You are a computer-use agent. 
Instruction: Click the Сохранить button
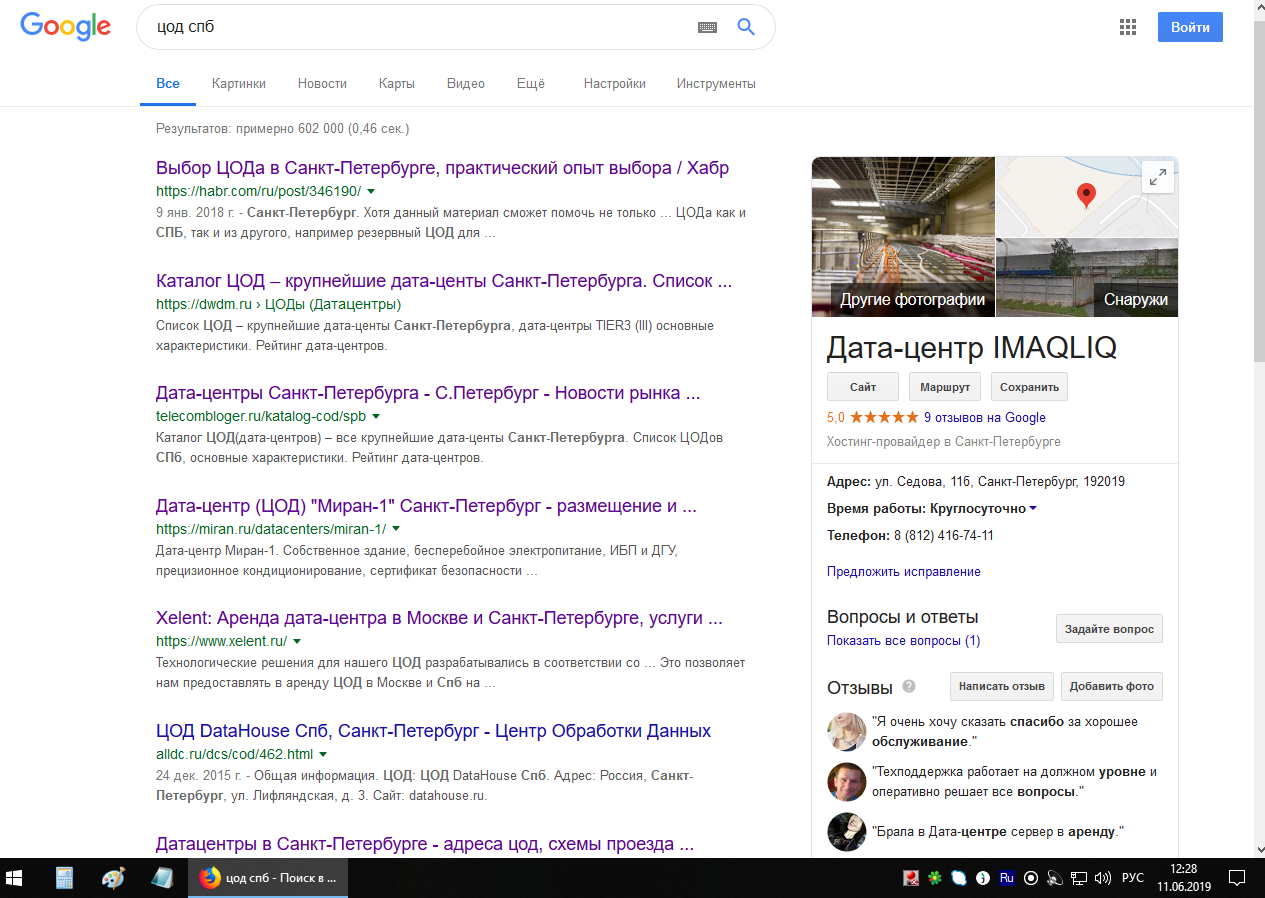[x=1029, y=387]
